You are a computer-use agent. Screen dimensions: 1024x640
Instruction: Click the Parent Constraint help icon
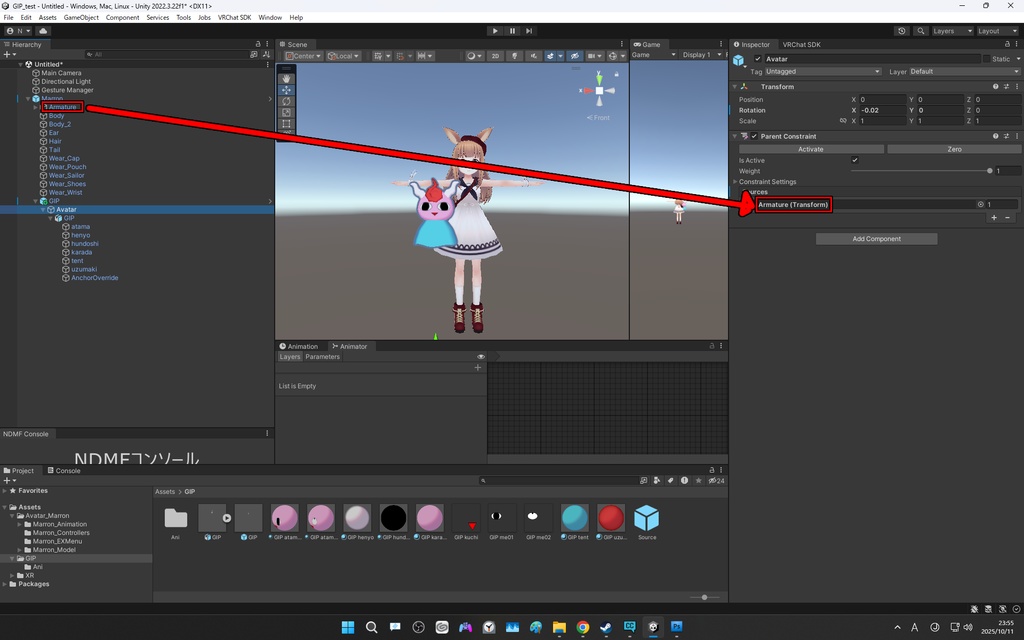pos(995,136)
